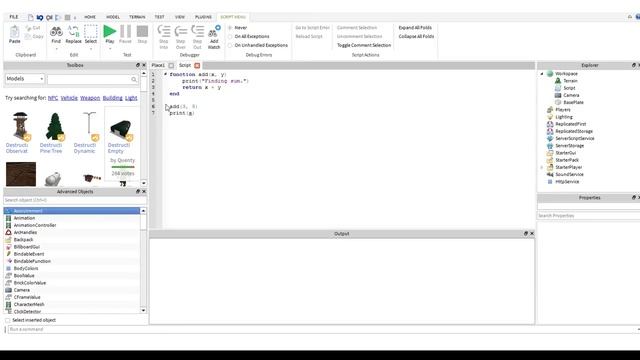The height and width of the screenshot is (360, 640).
Task: Collapse the function fold on line 1
Action: 165,74
